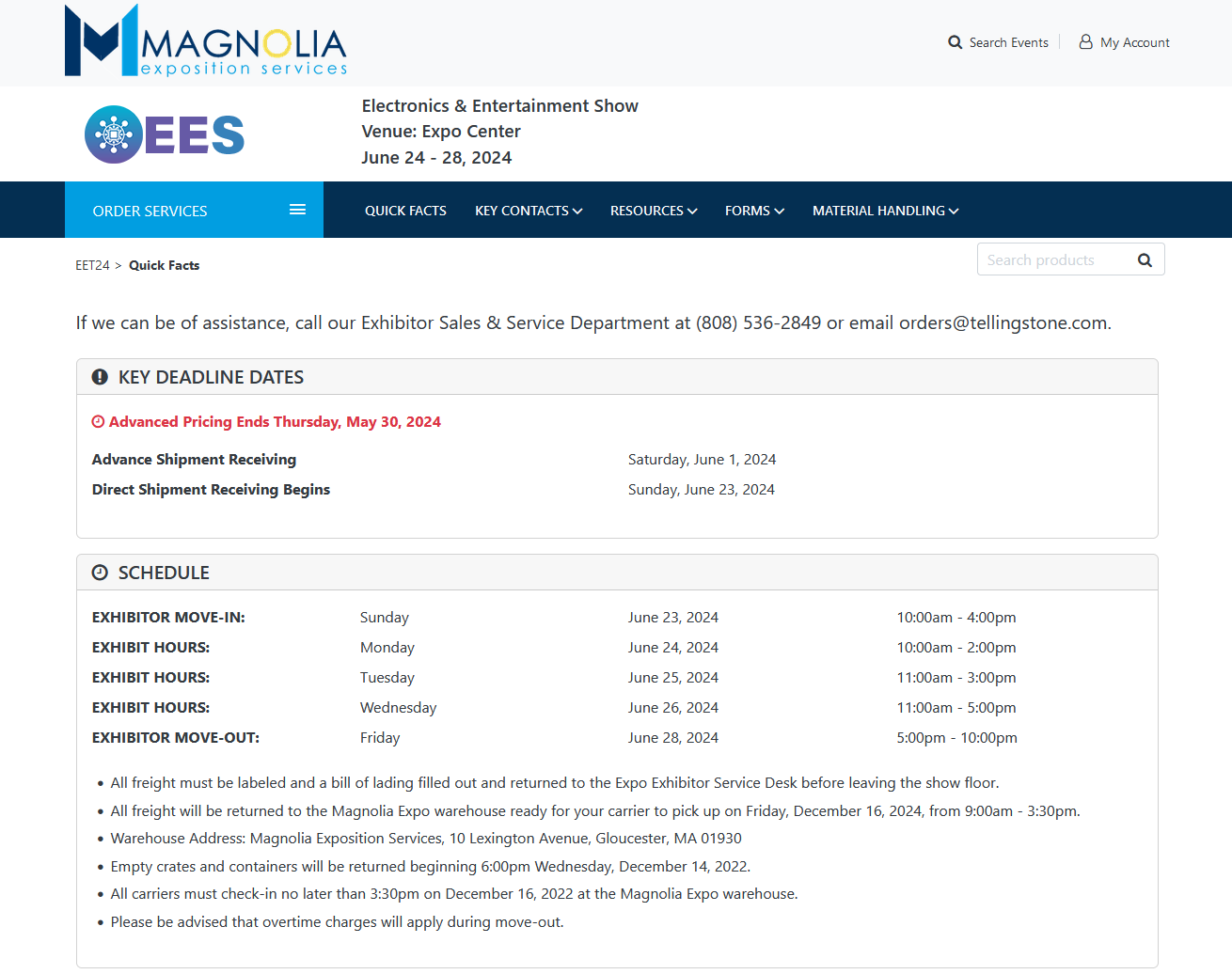1232x974 pixels.
Task: Click the Quick Facts breadcrumb entry
Action: (x=164, y=265)
